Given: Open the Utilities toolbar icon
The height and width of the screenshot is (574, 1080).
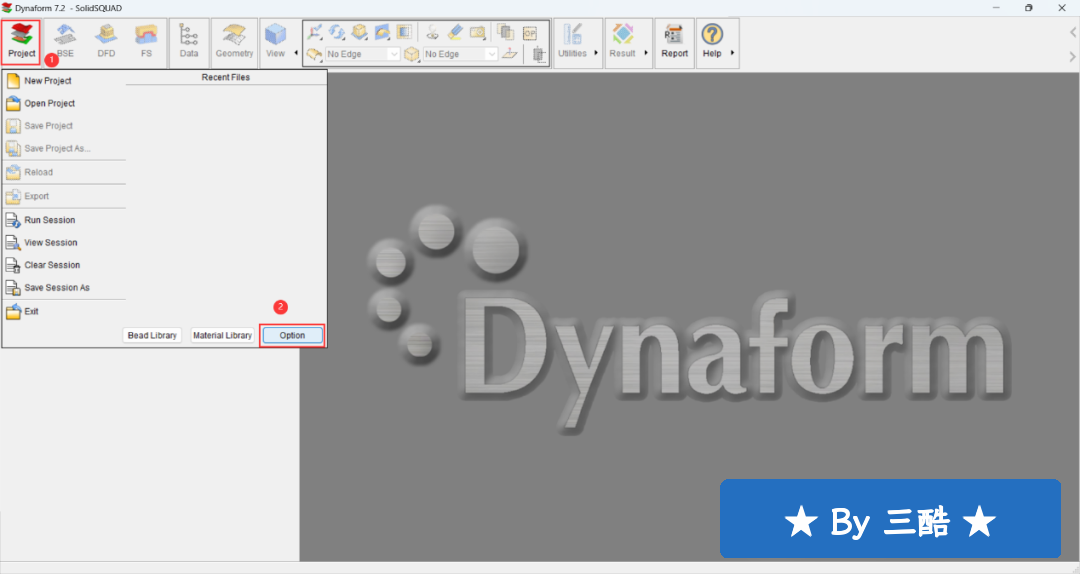Looking at the screenshot, I should point(572,42).
